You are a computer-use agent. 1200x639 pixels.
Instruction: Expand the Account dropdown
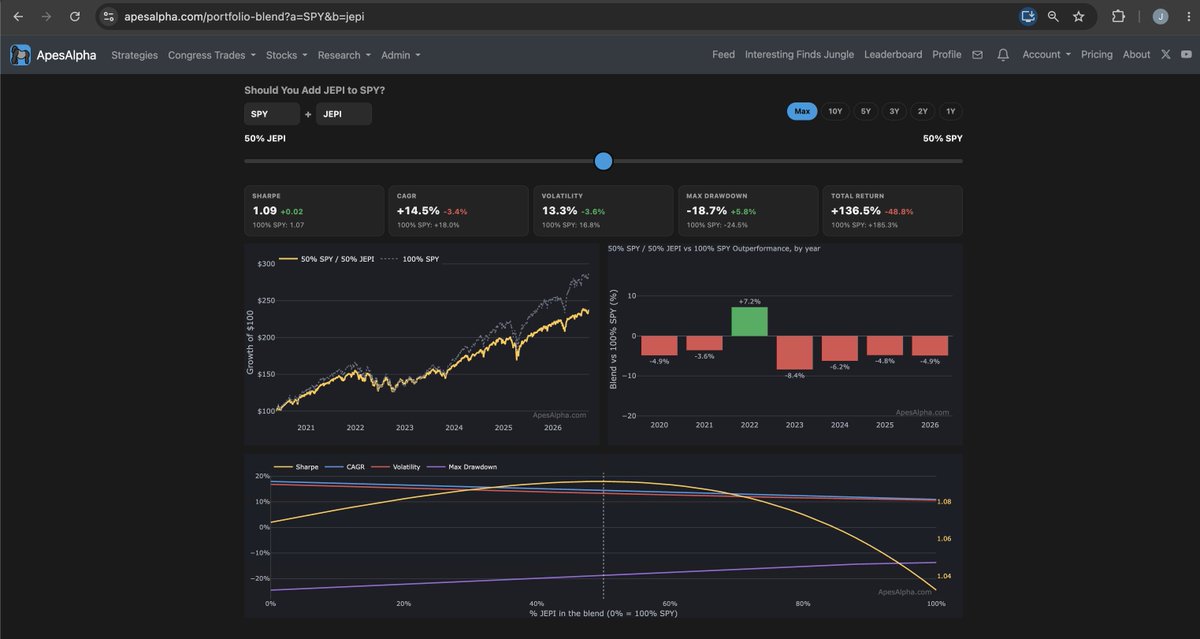(1046, 55)
